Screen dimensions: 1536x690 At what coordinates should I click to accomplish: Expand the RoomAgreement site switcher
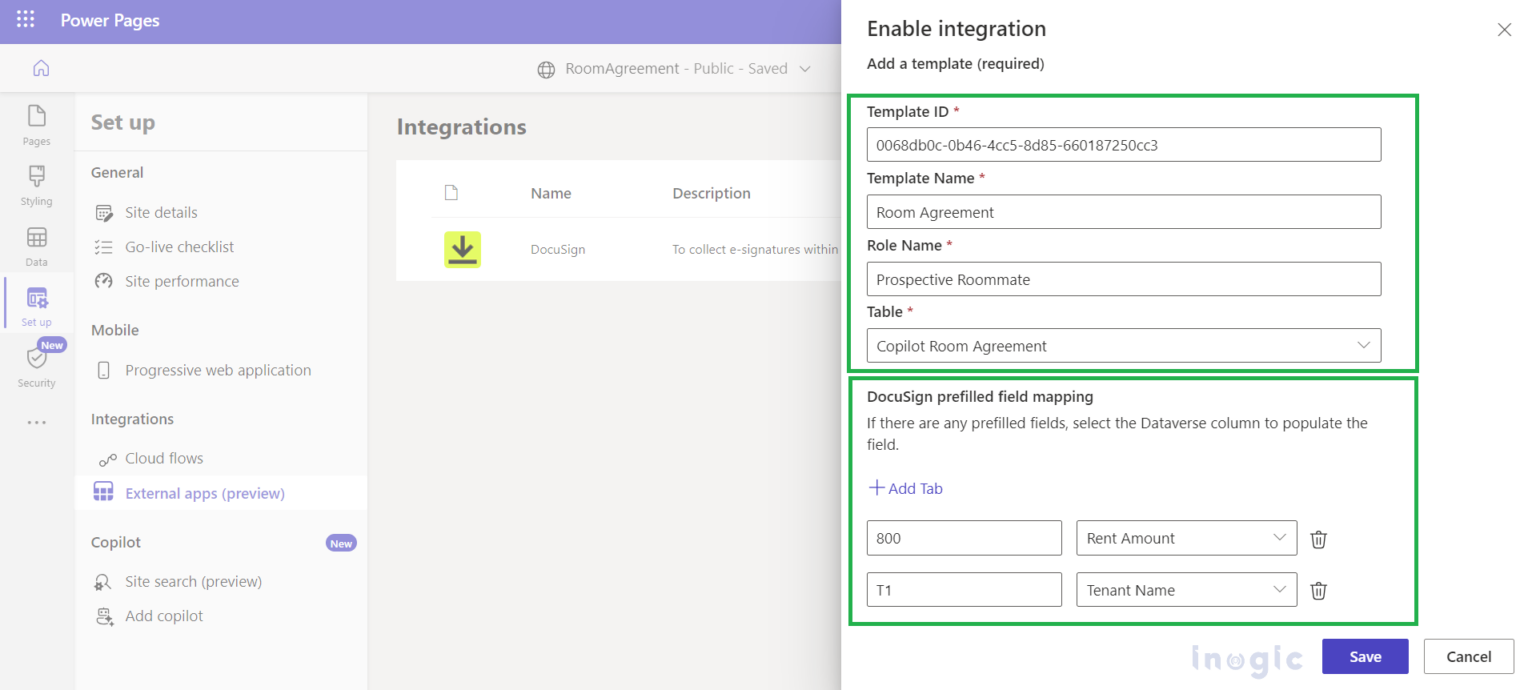click(x=806, y=68)
